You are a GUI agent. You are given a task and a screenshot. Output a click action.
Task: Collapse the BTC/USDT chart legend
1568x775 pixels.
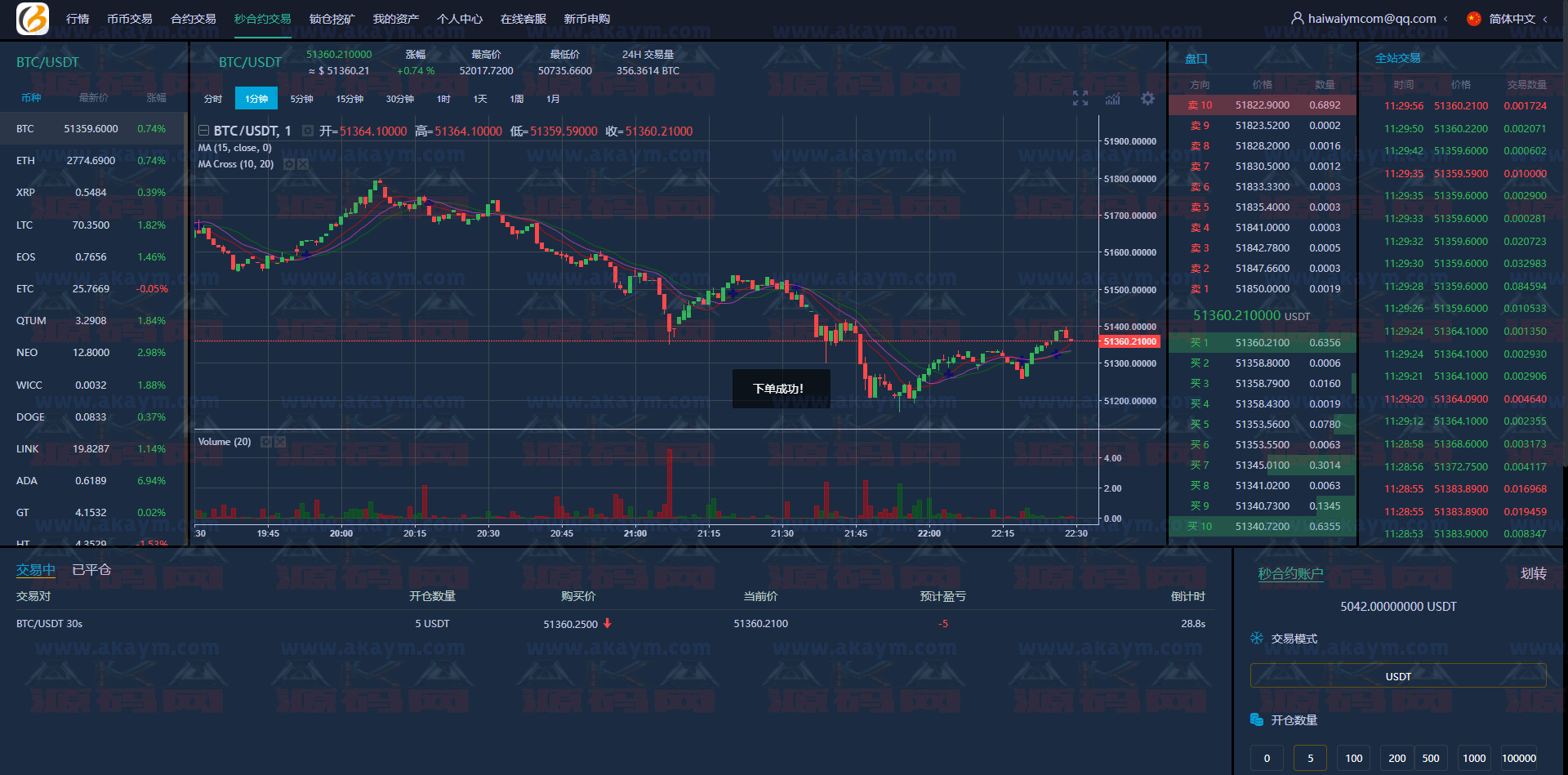(x=204, y=131)
